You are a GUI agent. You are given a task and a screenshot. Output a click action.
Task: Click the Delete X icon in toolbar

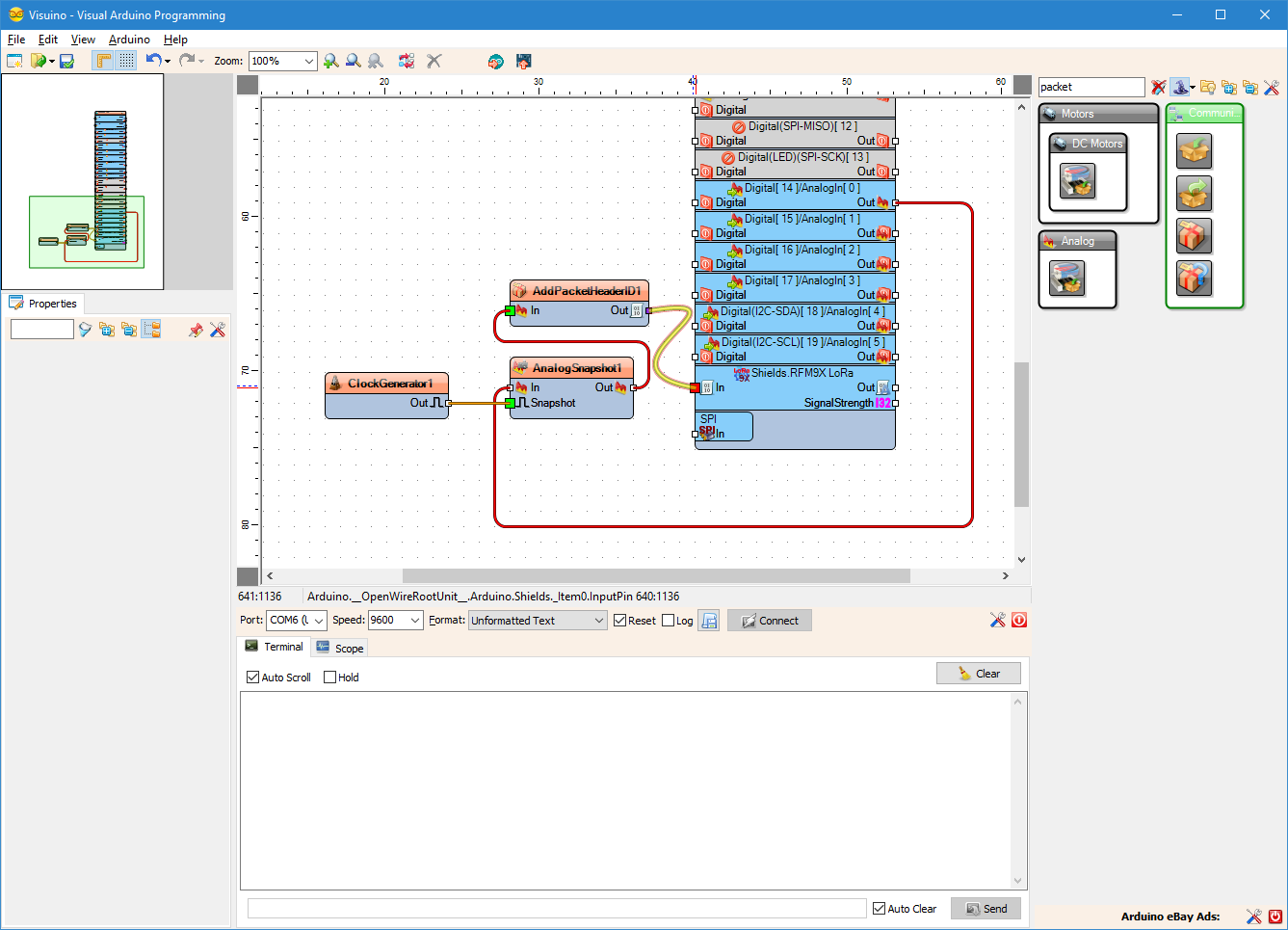(x=434, y=61)
